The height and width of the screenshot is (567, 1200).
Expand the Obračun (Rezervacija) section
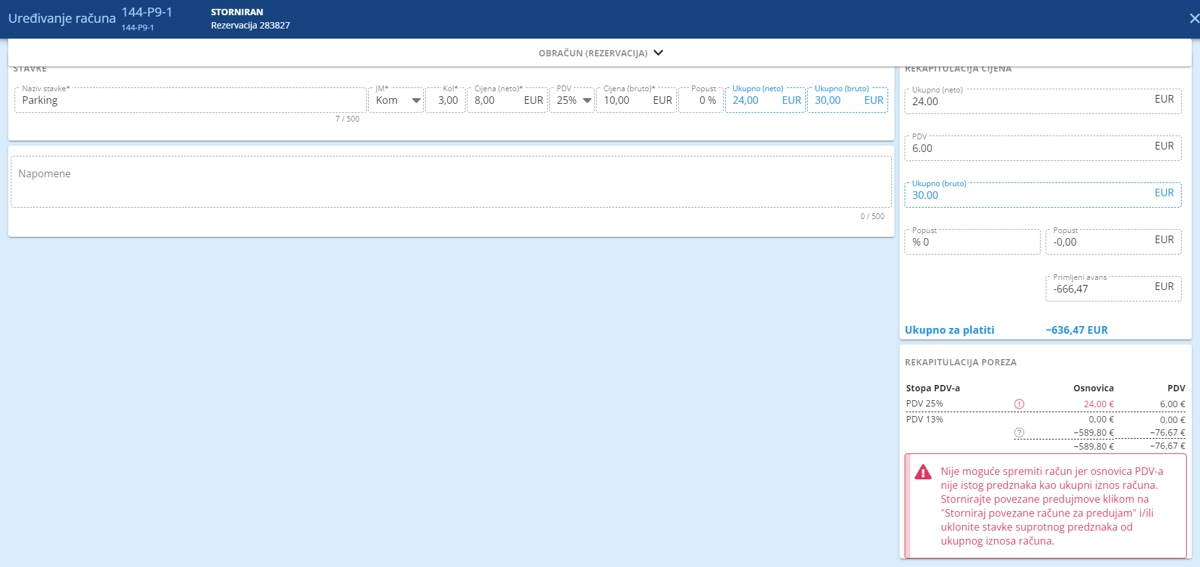click(600, 53)
